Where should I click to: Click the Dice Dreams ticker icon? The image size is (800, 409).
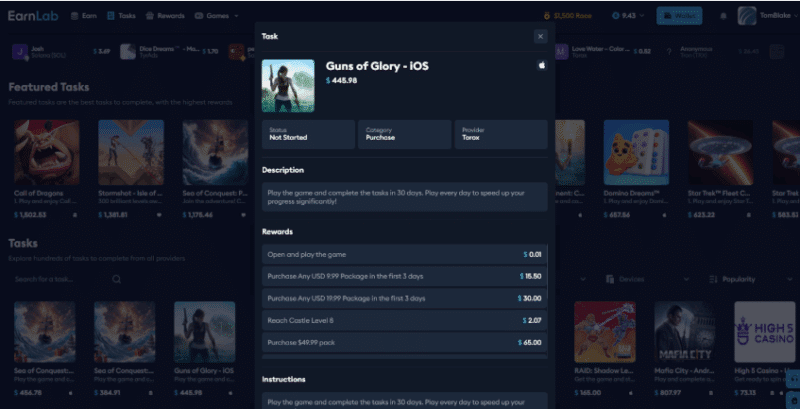128,52
